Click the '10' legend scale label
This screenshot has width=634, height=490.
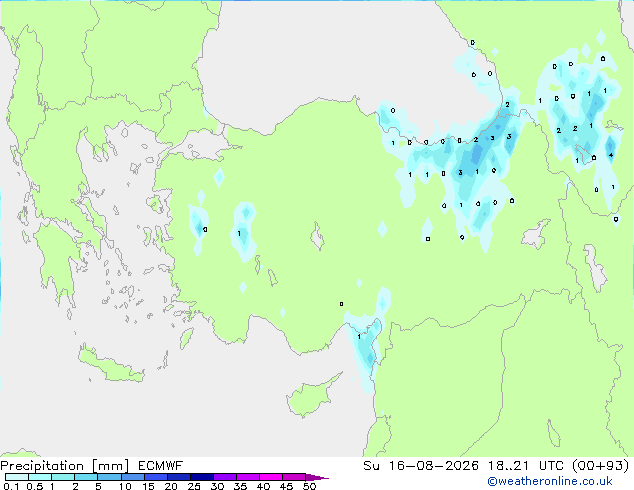[125, 486]
